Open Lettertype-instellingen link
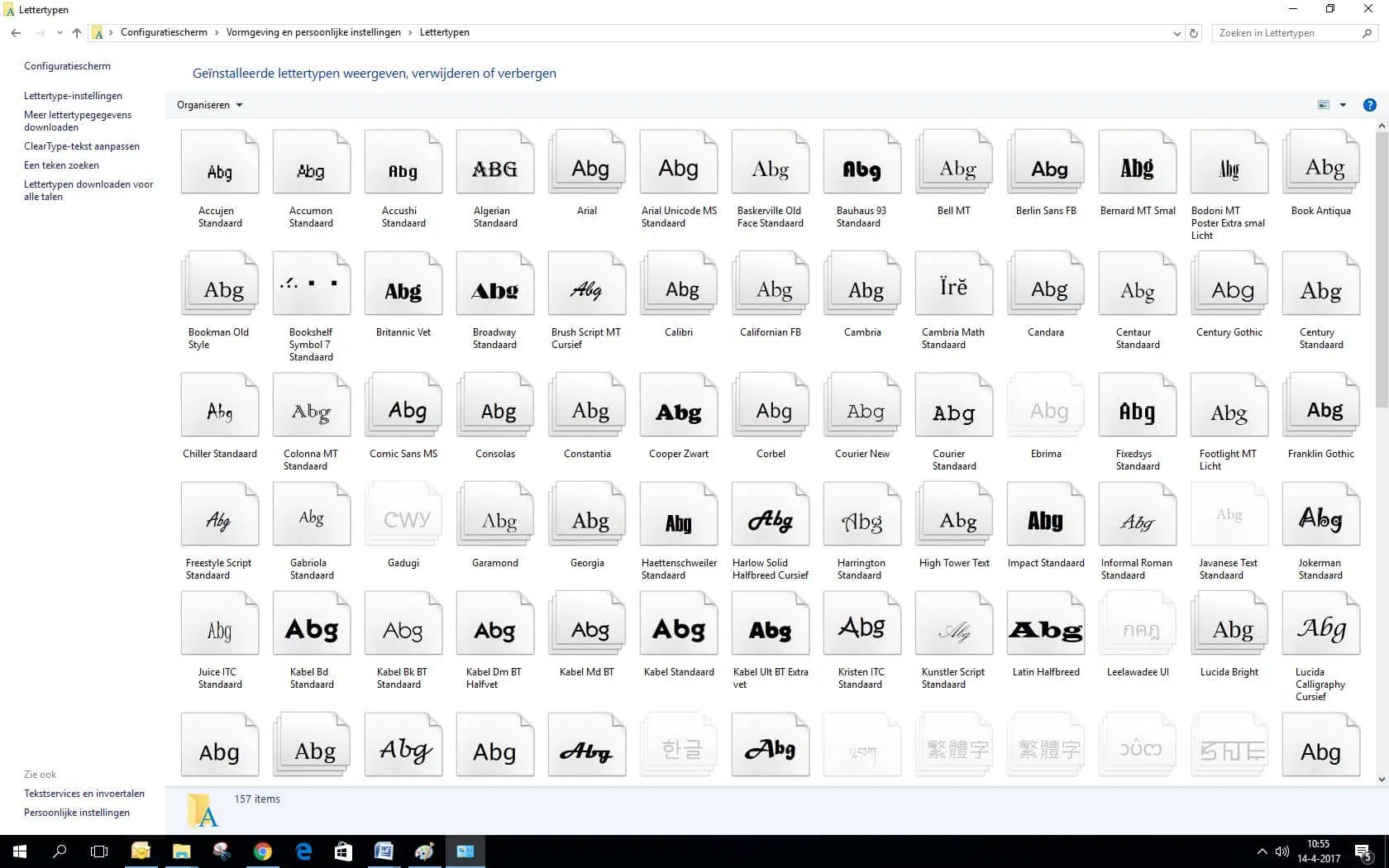Viewport: 1389px width, 868px height. pyautogui.click(x=73, y=96)
